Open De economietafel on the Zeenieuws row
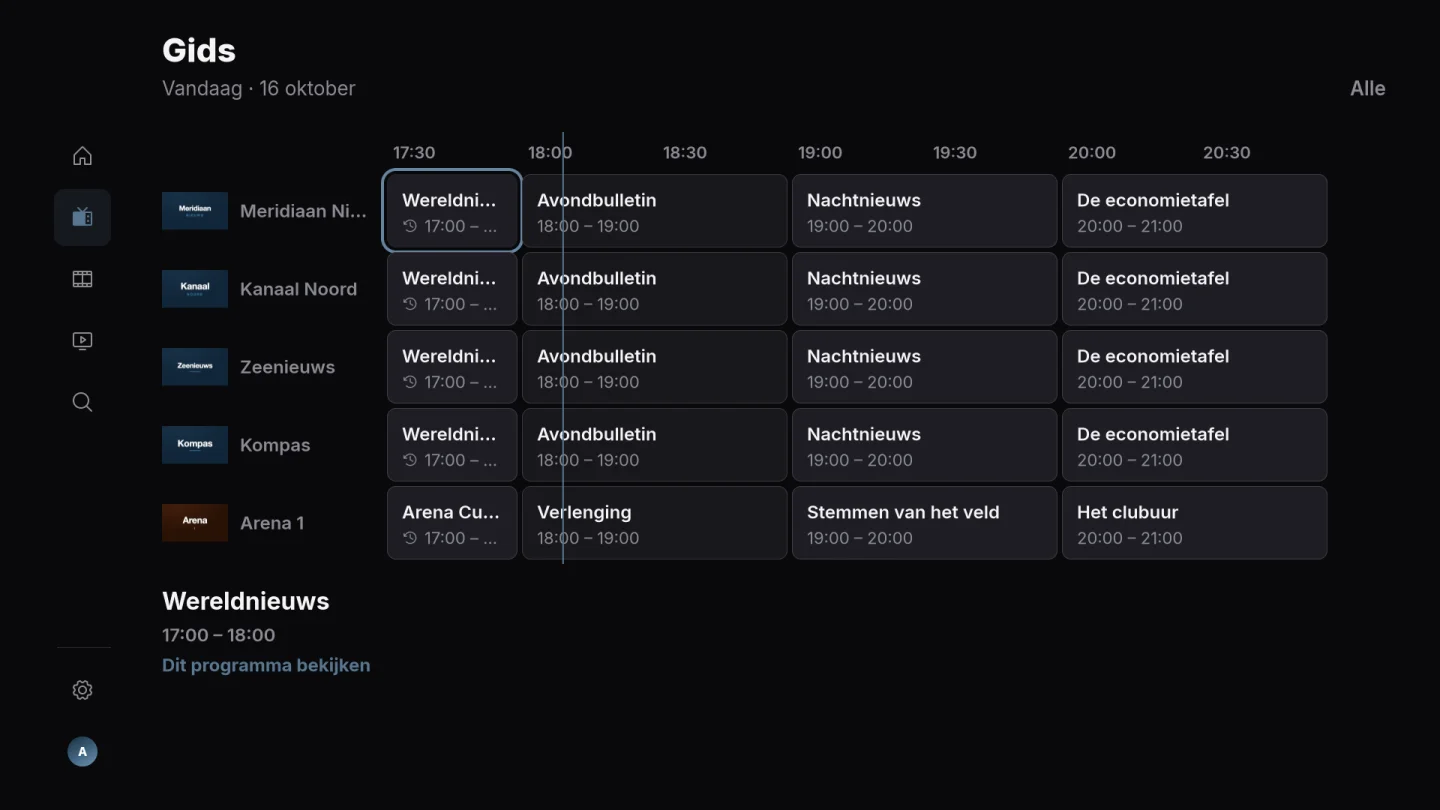The height and width of the screenshot is (810, 1440). click(1195, 367)
